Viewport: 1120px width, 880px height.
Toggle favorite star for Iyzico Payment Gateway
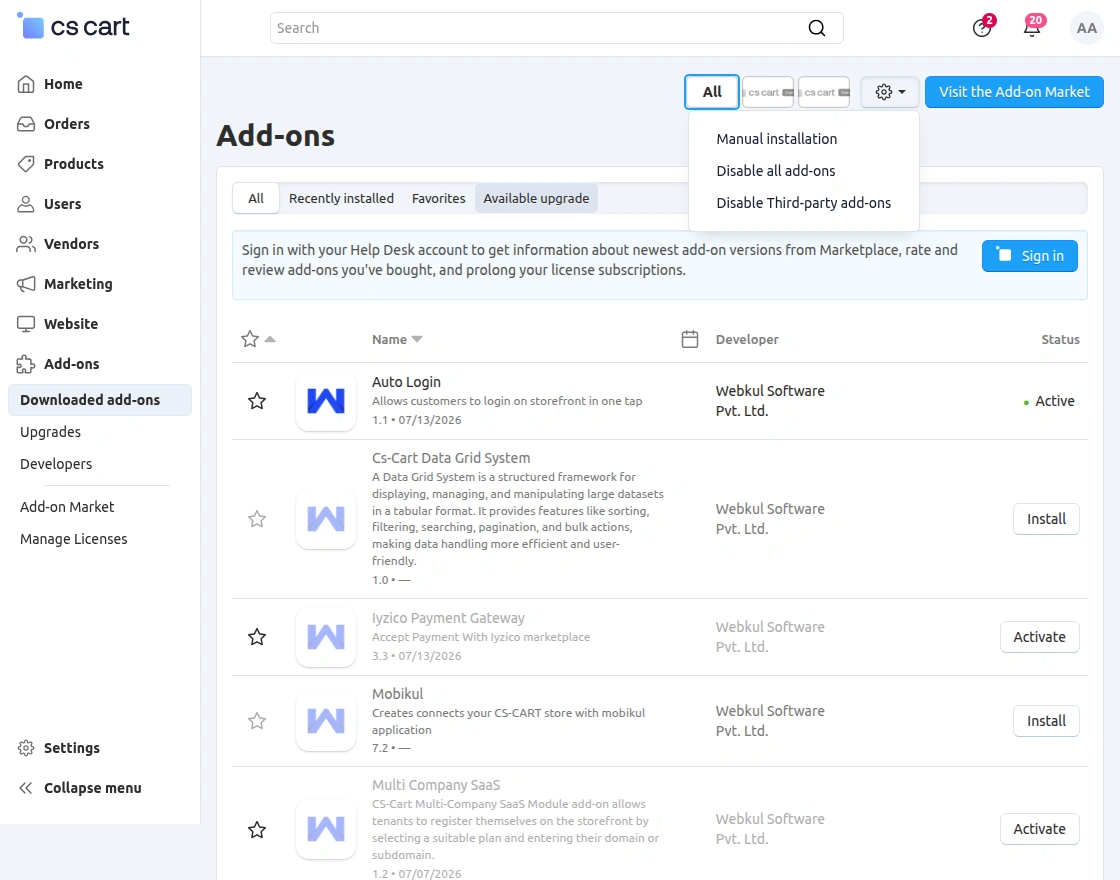[257, 636]
